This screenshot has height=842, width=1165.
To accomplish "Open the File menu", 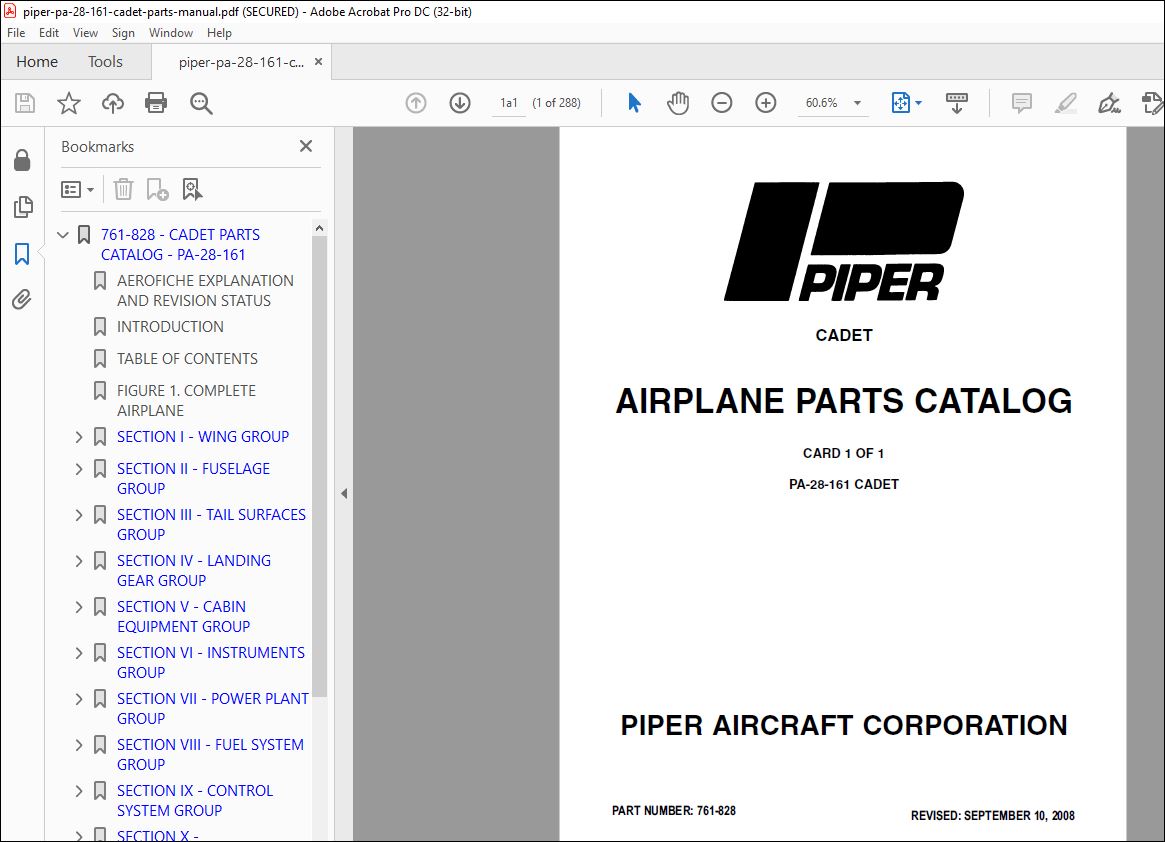I will coord(16,33).
